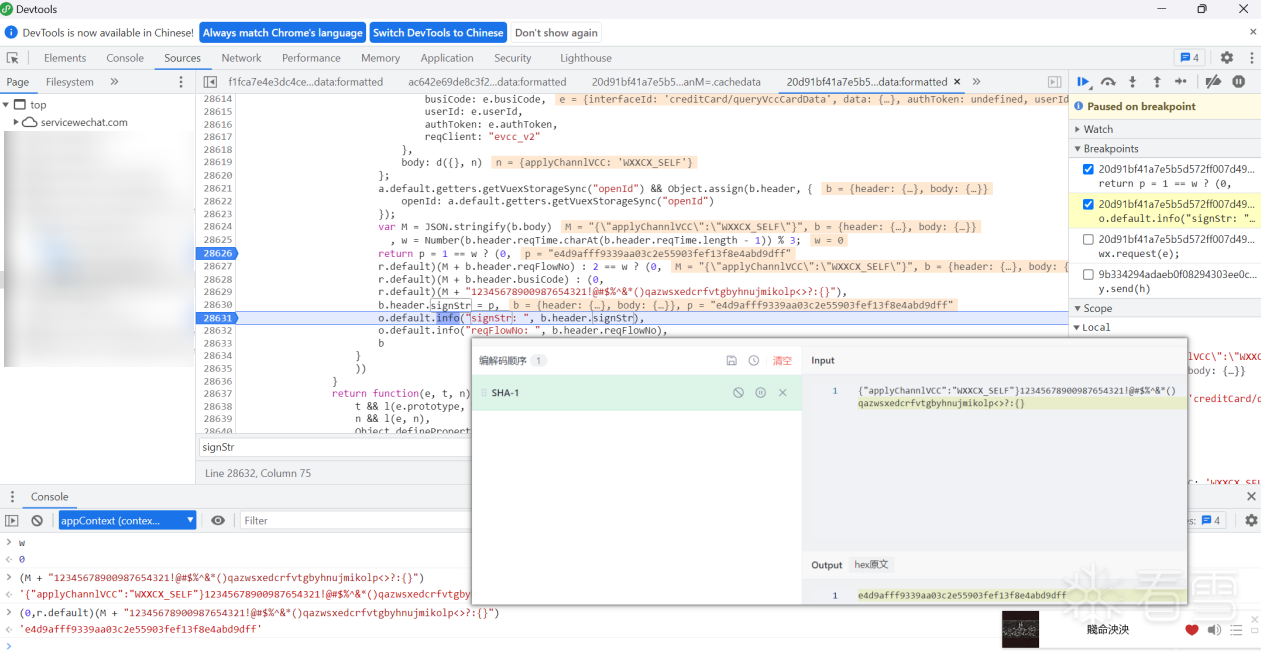
Task: Create a live expression with eye icon
Action: (x=218, y=520)
